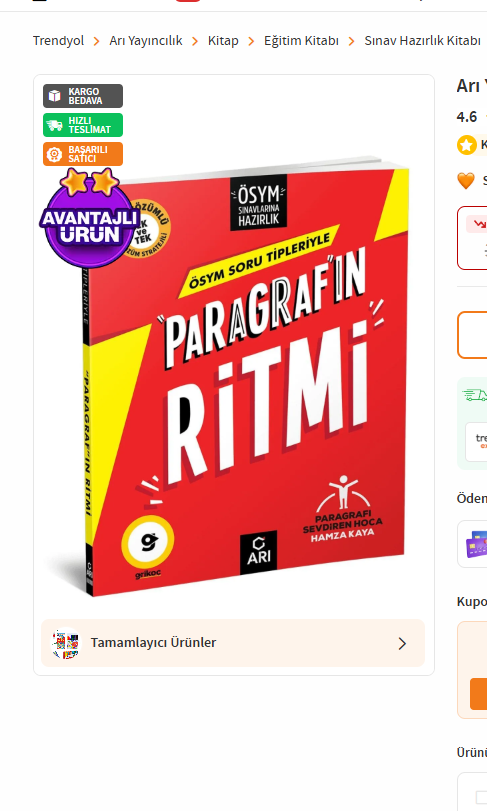Click the Avantajlı Ürün purple badge

pos(89,219)
